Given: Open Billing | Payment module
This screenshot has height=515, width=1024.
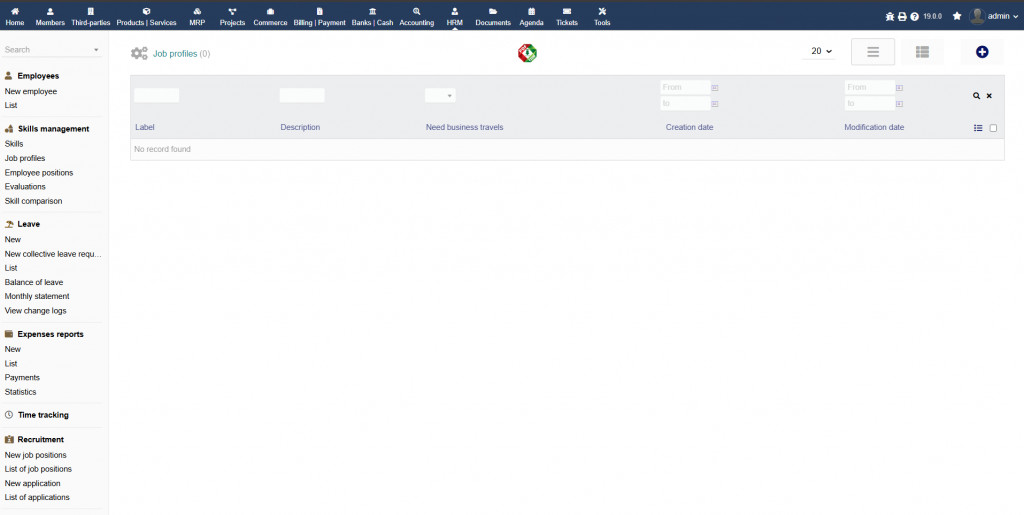Looking at the screenshot, I should (x=319, y=16).
